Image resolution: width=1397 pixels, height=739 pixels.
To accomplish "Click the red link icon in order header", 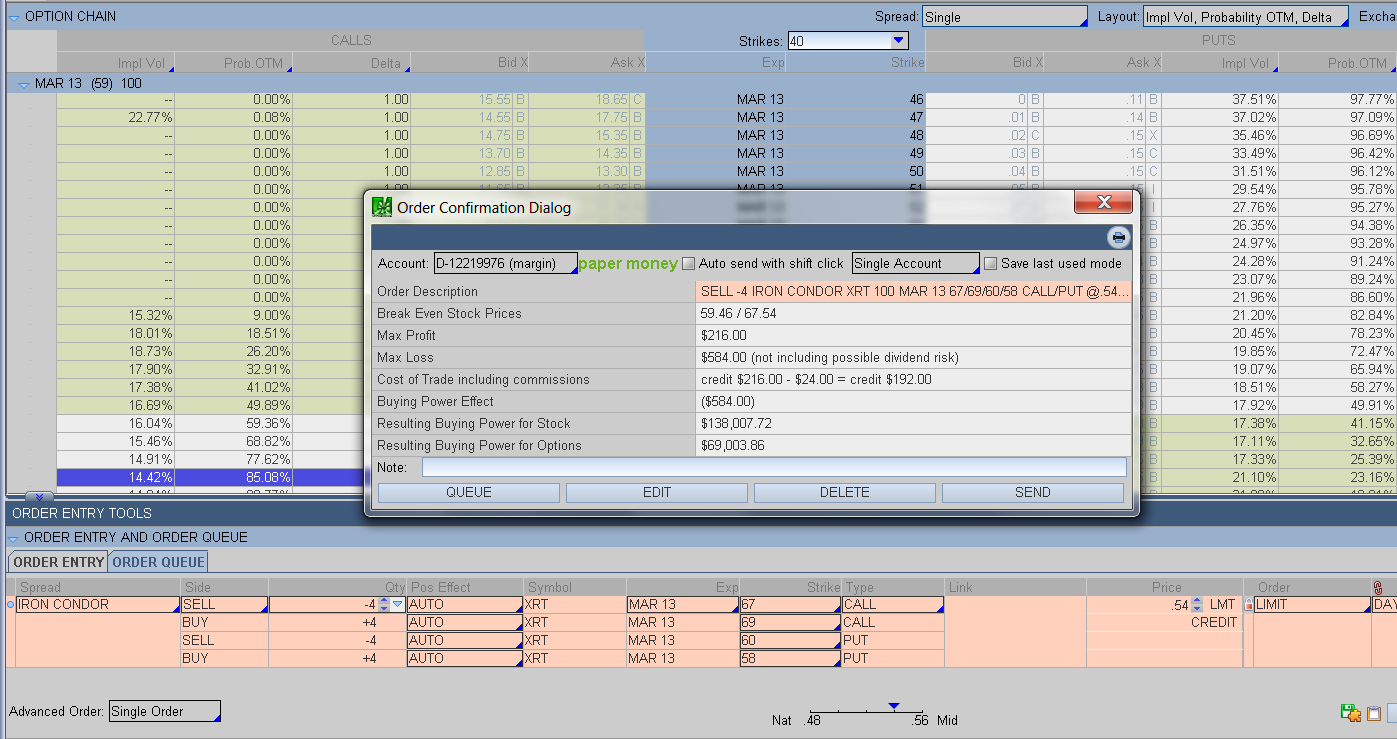I will pyautogui.click(x=1378, y=587).
